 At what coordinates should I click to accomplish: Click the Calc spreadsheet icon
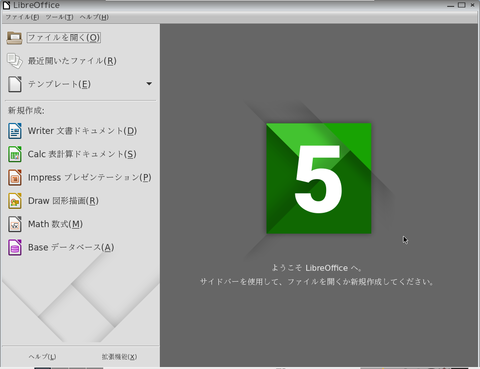[15, 154]
